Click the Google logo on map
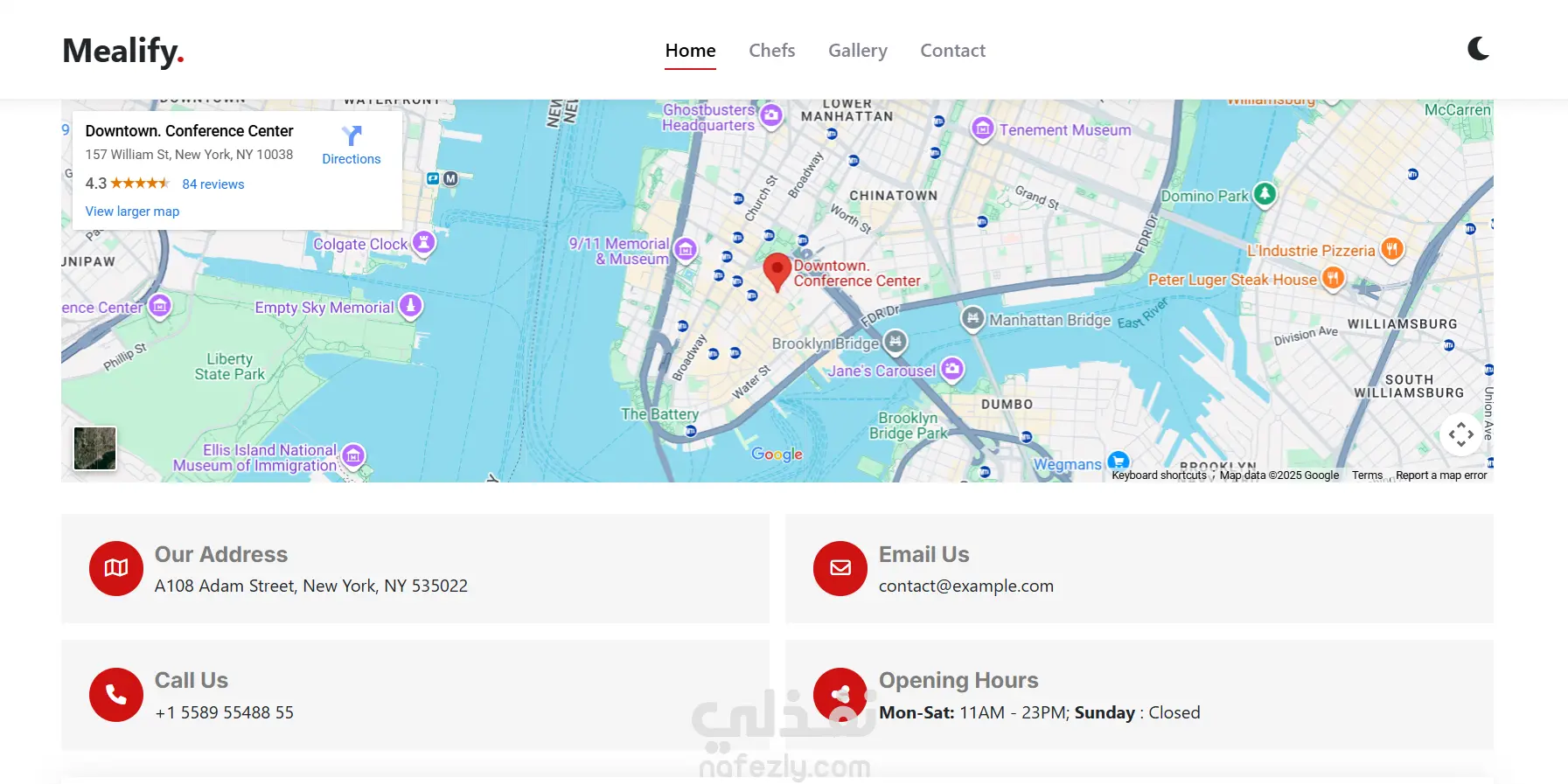The width and height of the screenshot is (1568, 784). click(x=777, y=454)
